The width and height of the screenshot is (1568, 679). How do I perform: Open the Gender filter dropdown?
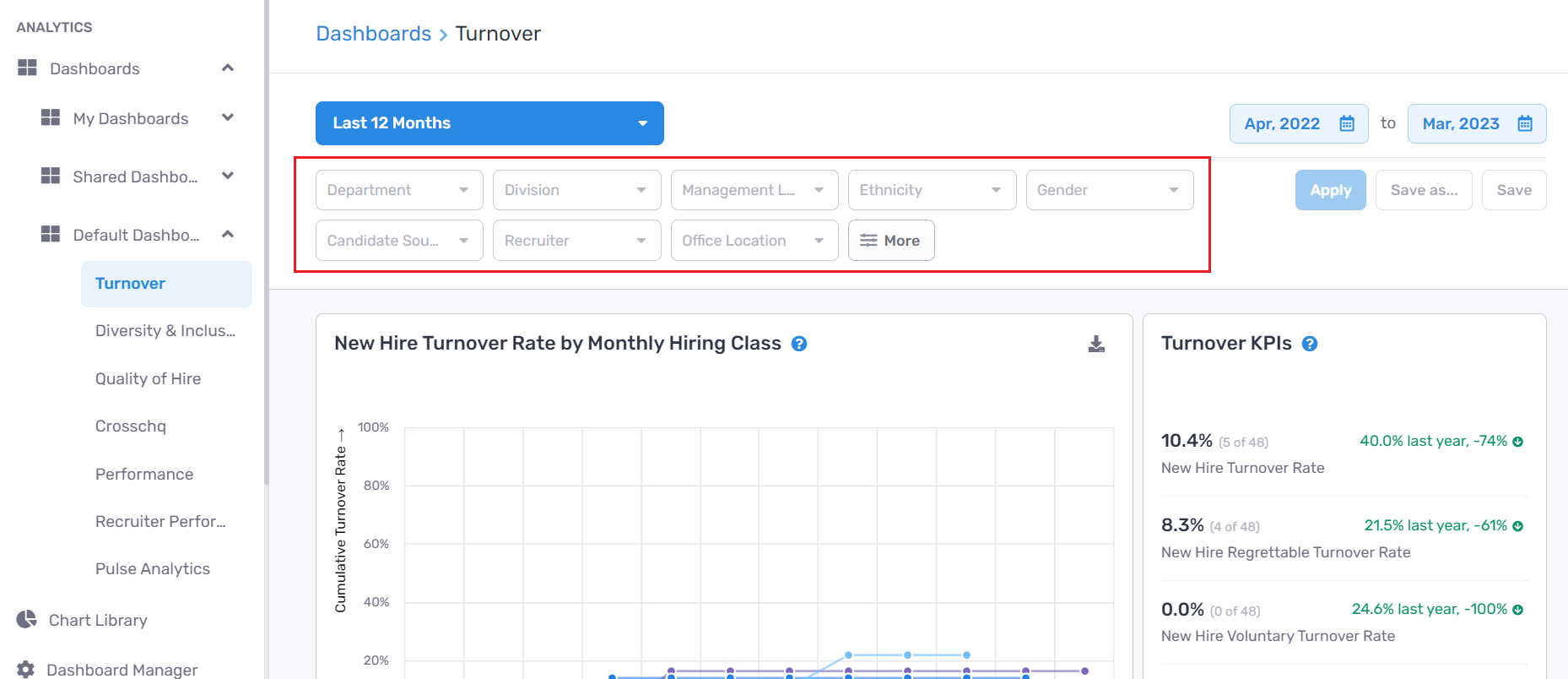pyautogui.click(x=1110, y=190)
